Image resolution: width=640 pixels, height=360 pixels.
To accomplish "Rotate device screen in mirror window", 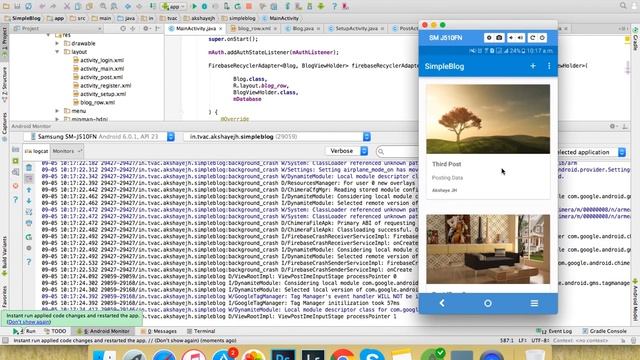I will coord(532,38).
